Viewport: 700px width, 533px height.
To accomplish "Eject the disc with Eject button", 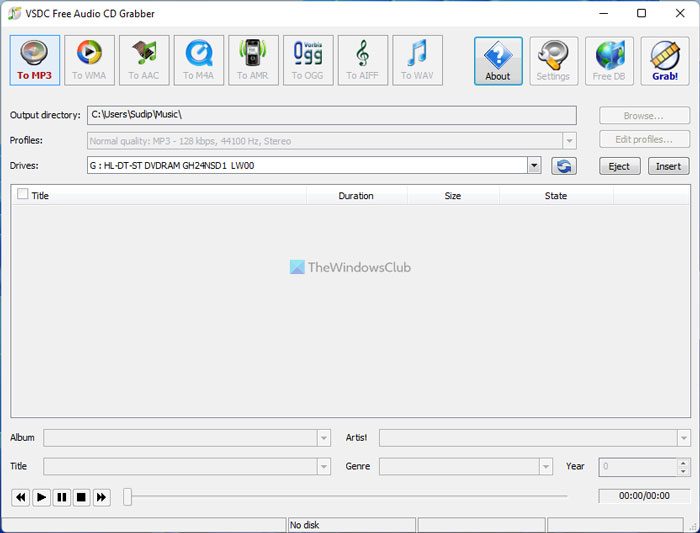I will [620, 166].
